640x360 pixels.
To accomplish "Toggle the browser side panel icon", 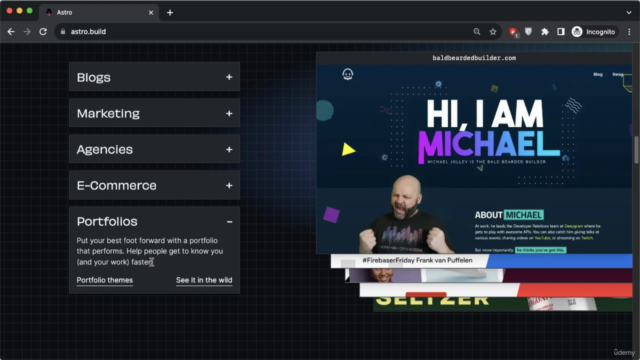I will [x=561, y=32].
